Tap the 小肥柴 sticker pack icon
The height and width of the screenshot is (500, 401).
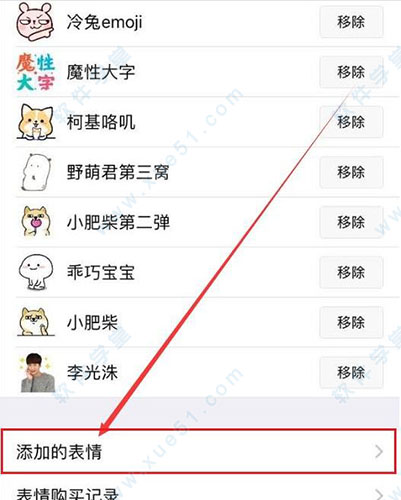click(35, 322)
